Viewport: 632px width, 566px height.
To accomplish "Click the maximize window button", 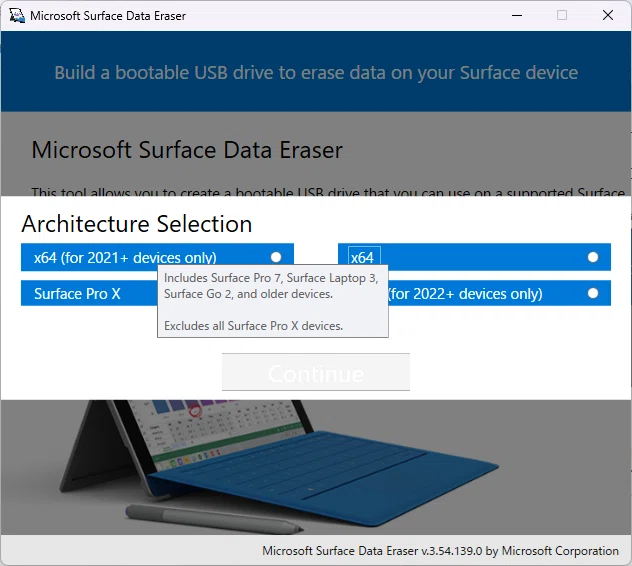I will 562,15.
